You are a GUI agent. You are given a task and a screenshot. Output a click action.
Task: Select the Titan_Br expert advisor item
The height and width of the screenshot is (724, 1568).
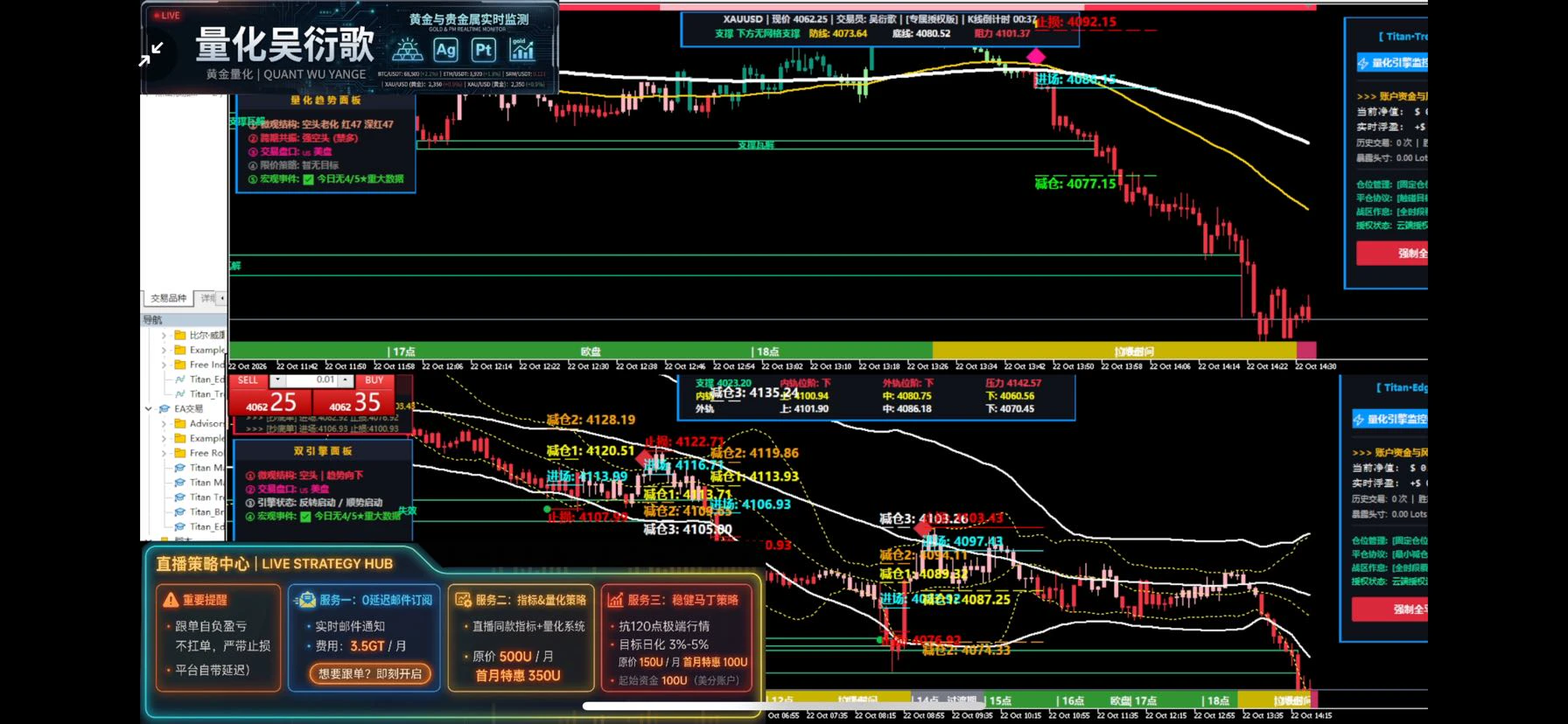coord(199,512)
